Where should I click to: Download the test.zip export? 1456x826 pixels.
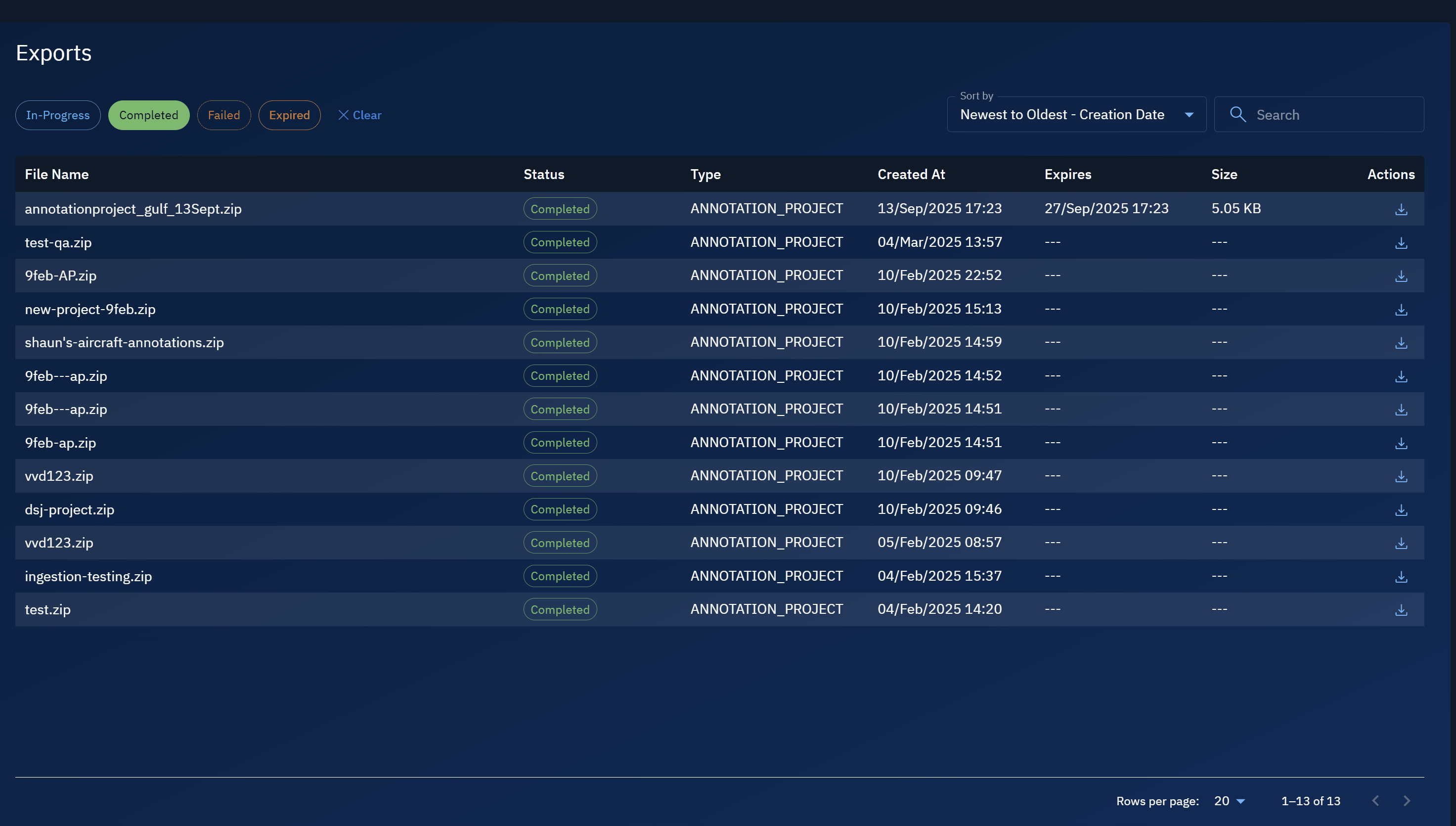pyautogui.click(x=1401, y=610)
